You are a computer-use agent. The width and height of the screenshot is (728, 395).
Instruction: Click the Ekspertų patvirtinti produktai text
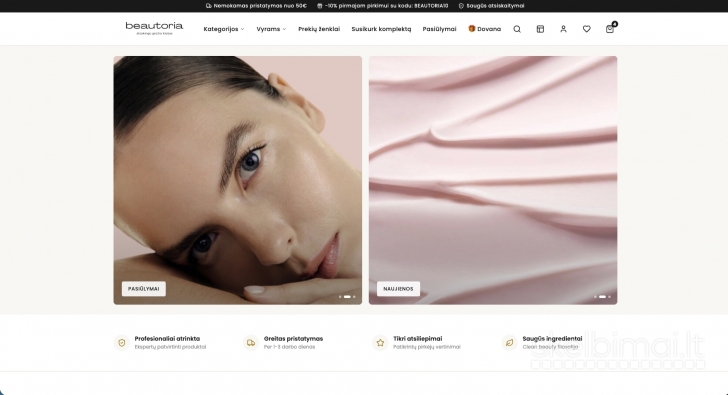pyautogui.click(x=170, y=347)
